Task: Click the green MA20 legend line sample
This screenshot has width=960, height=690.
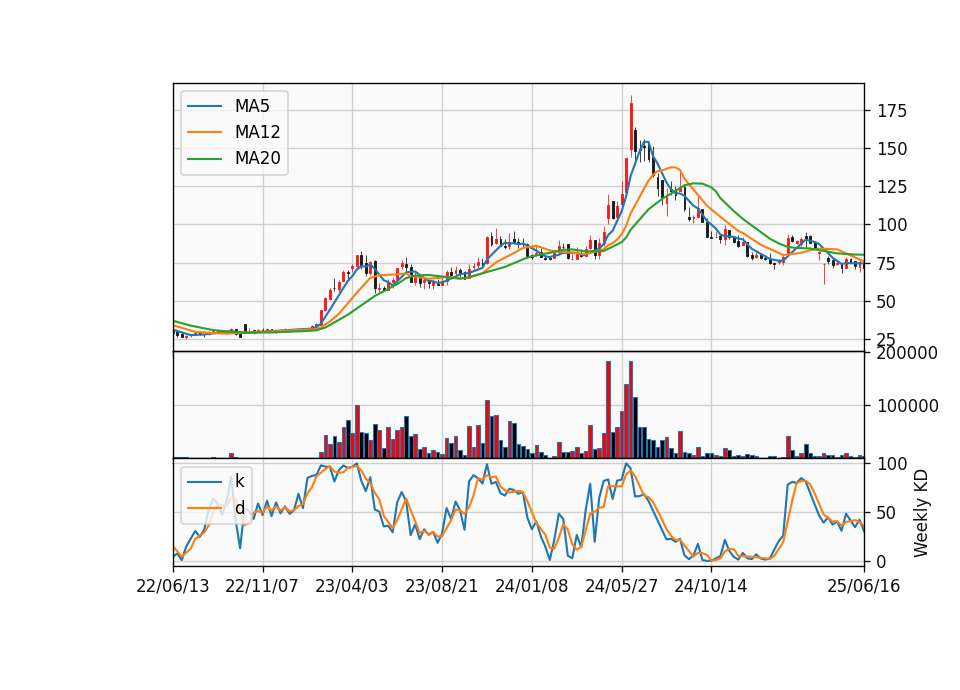Action: tap(204, 159)
